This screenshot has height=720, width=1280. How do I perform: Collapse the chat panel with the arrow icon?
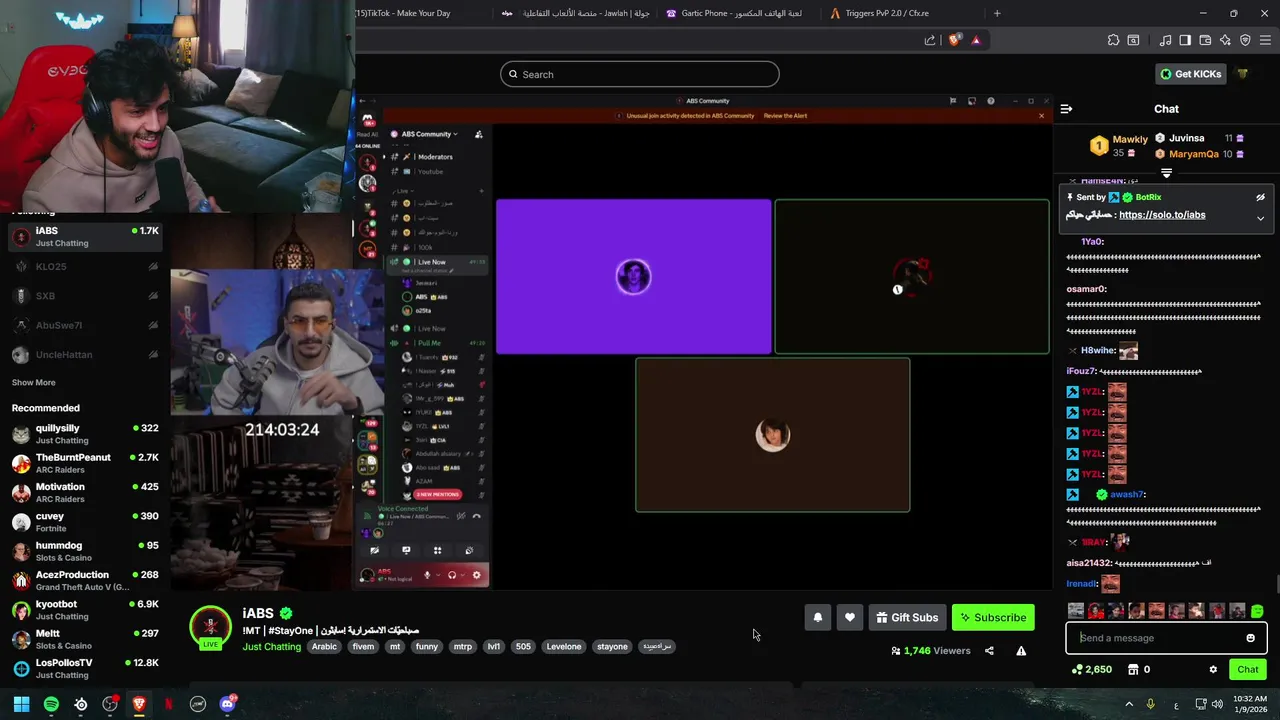tap(1066, 109)
